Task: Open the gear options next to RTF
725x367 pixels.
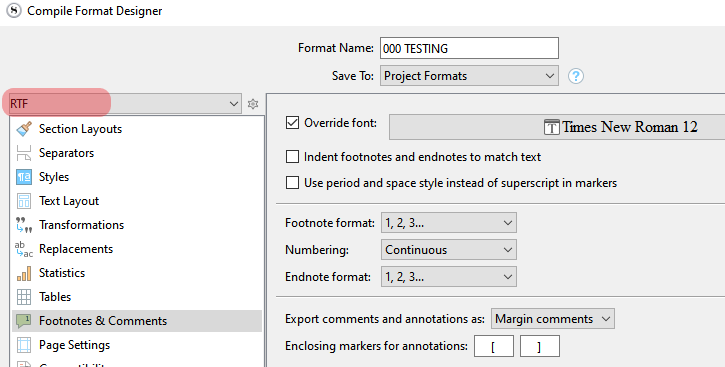Action: click(253, 104)
